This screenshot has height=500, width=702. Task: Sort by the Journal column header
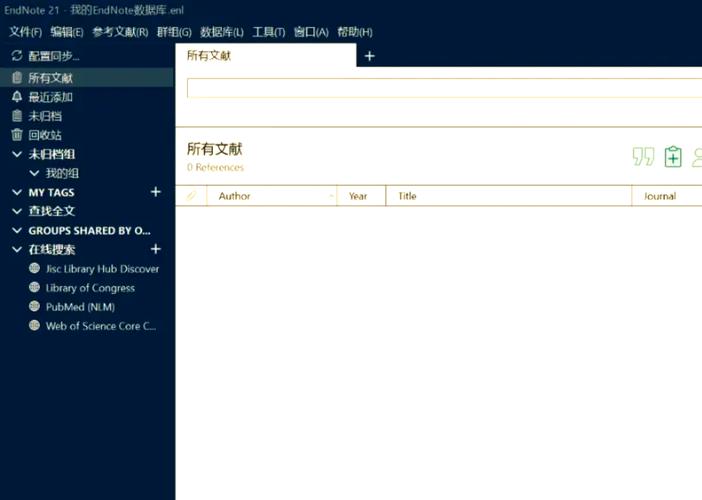(x=667, y=196)
